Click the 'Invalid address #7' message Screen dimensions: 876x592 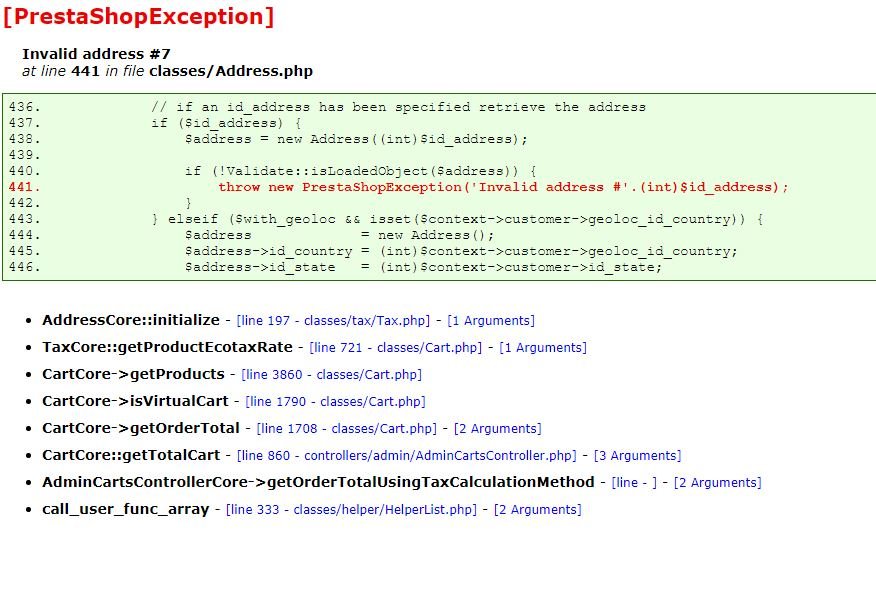(96, 54)
